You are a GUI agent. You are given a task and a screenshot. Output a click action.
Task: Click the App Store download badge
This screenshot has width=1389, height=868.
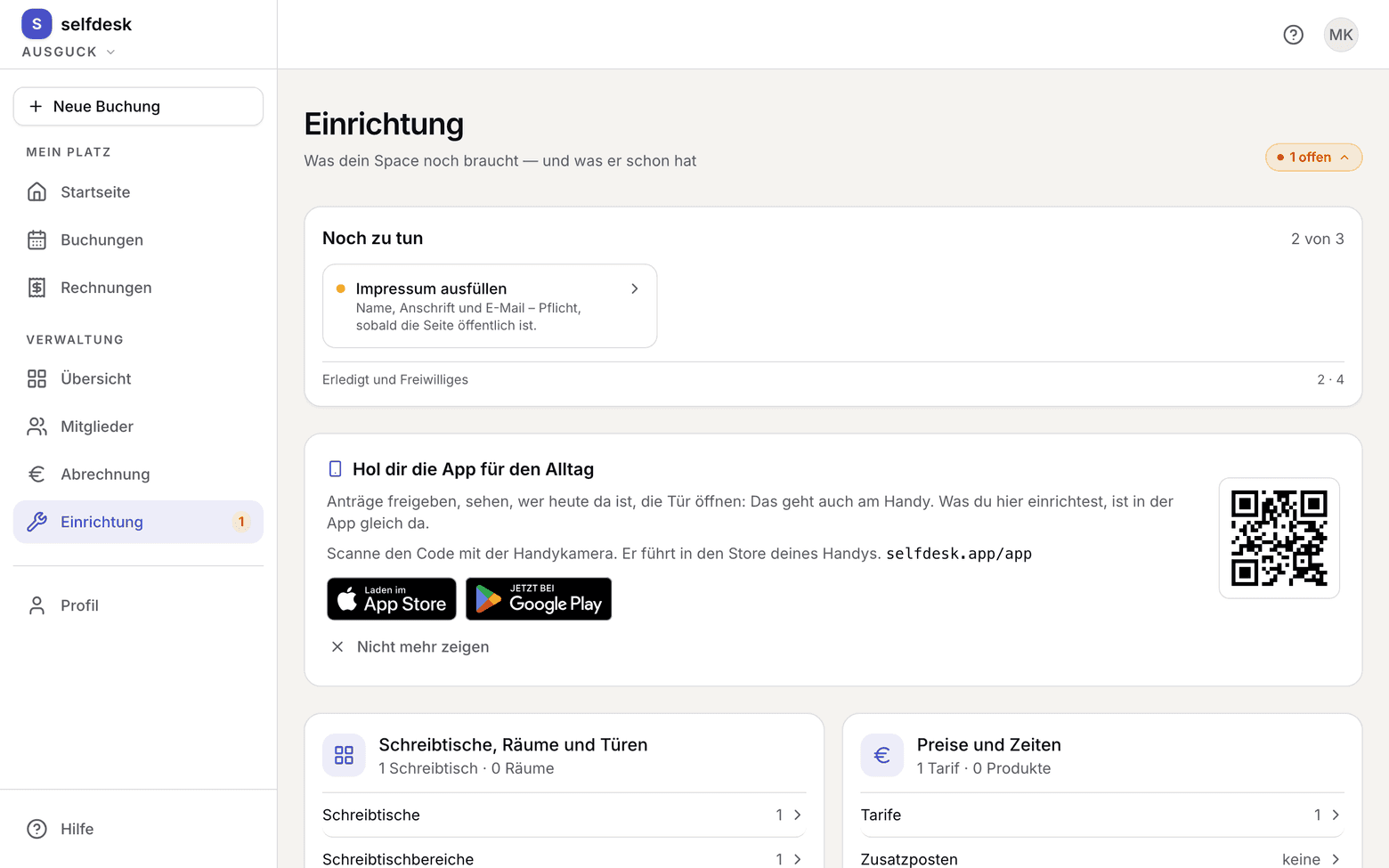tap(392, 599)
